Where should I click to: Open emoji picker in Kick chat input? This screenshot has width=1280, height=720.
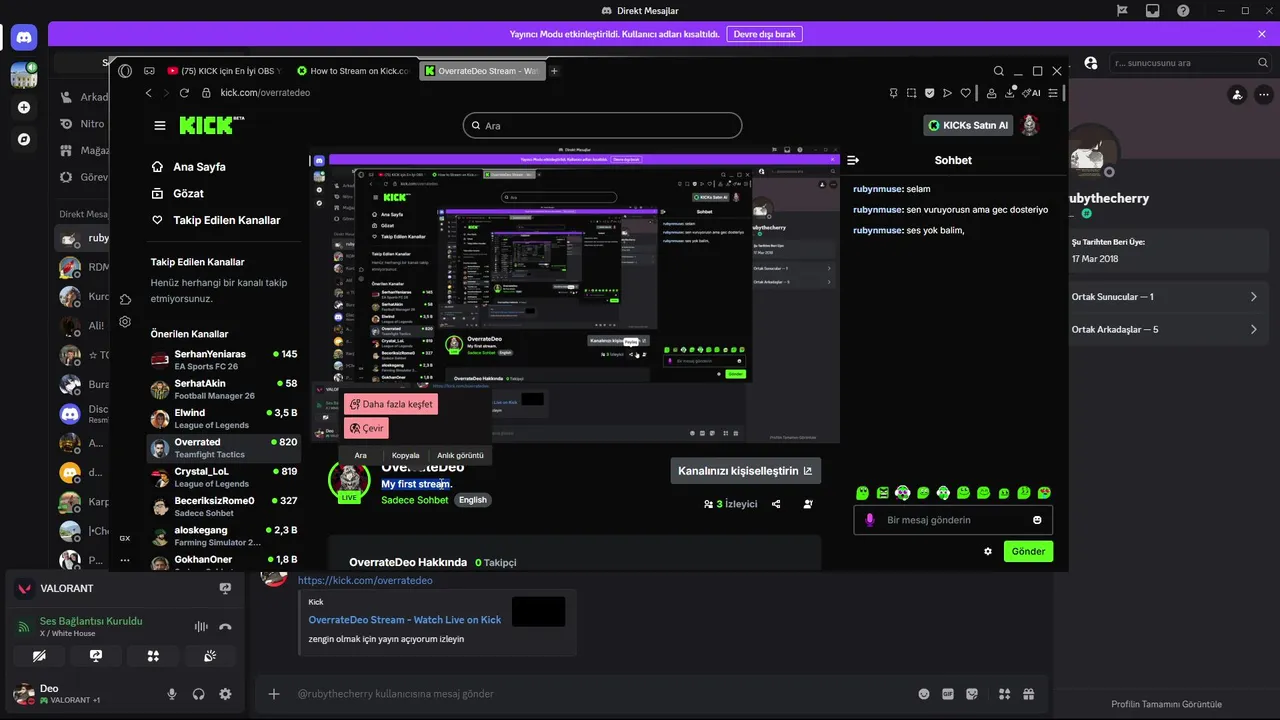pyautogui.click(x=1037, y=520)
